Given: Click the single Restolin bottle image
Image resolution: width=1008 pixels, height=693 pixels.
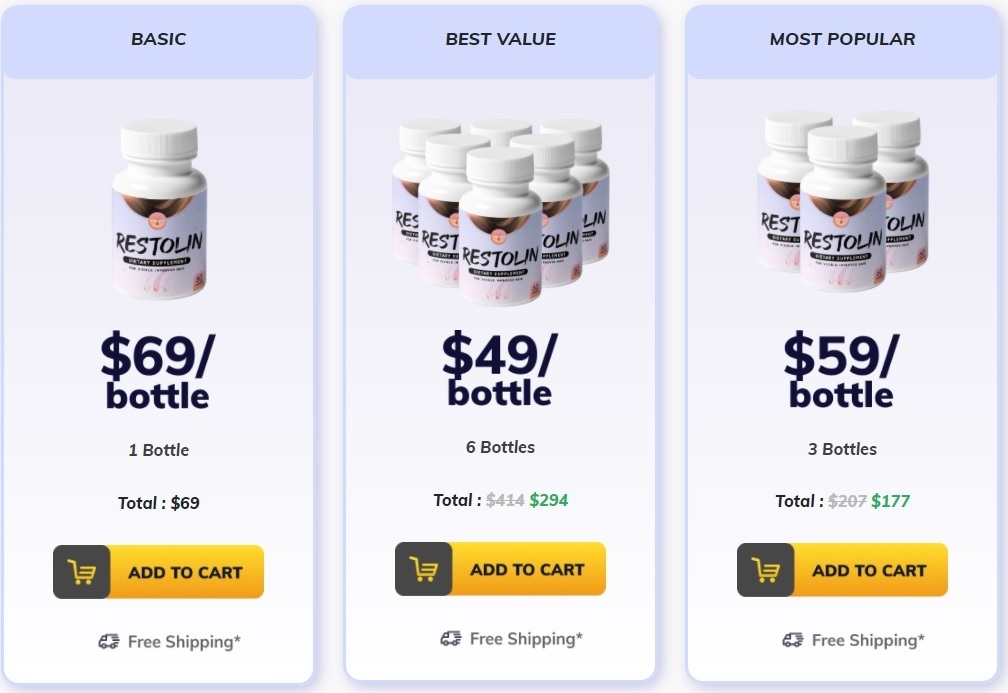Looking at the screenshot, I should (x=159, y=209).
